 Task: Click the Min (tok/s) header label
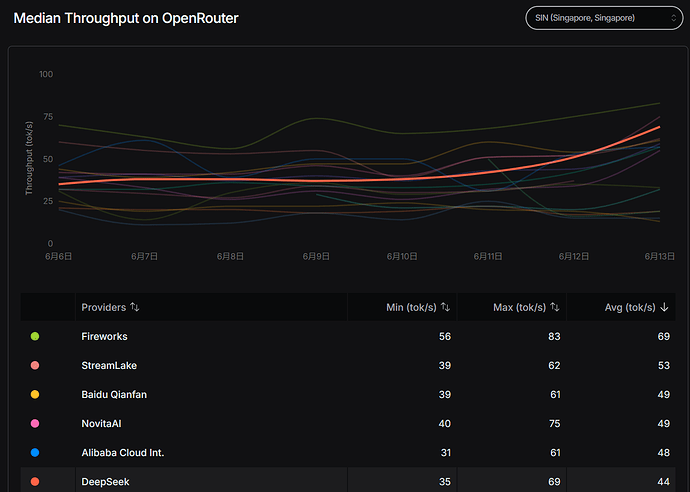(x=411, y=307)
